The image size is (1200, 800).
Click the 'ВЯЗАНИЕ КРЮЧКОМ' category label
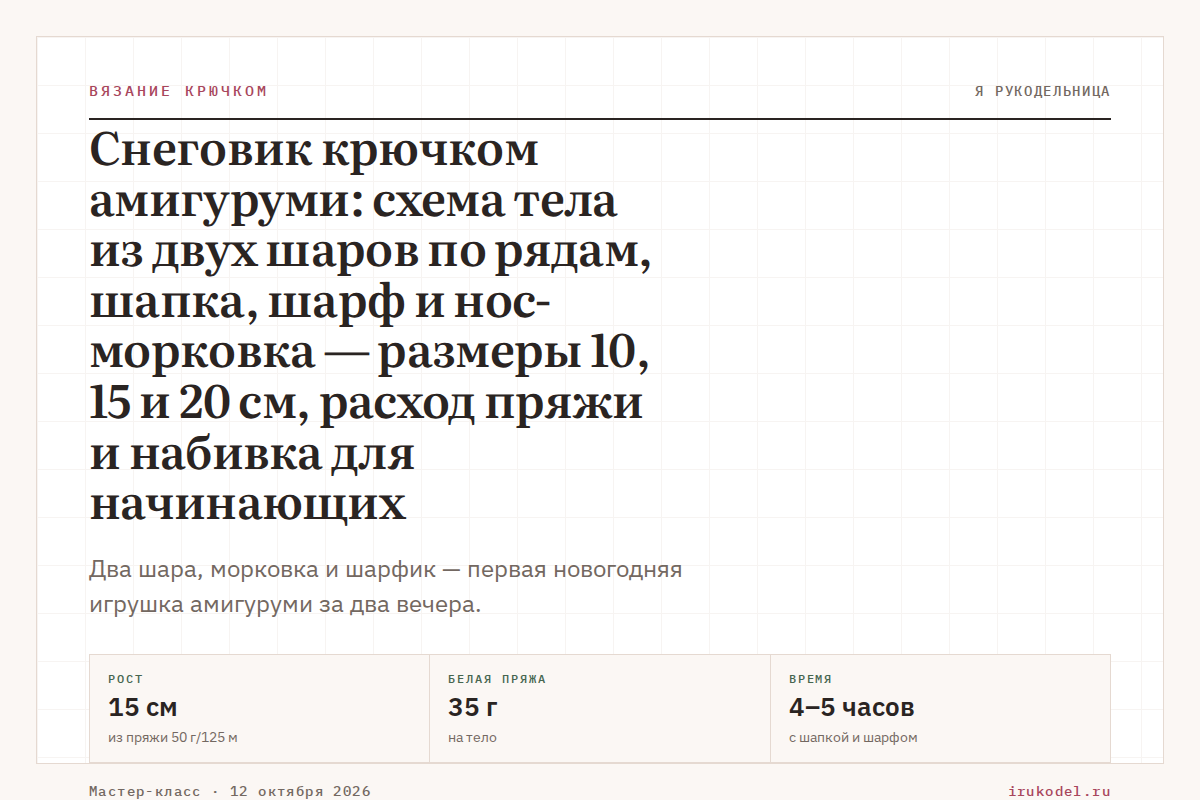pyautogui.click(x=178, y=91)
